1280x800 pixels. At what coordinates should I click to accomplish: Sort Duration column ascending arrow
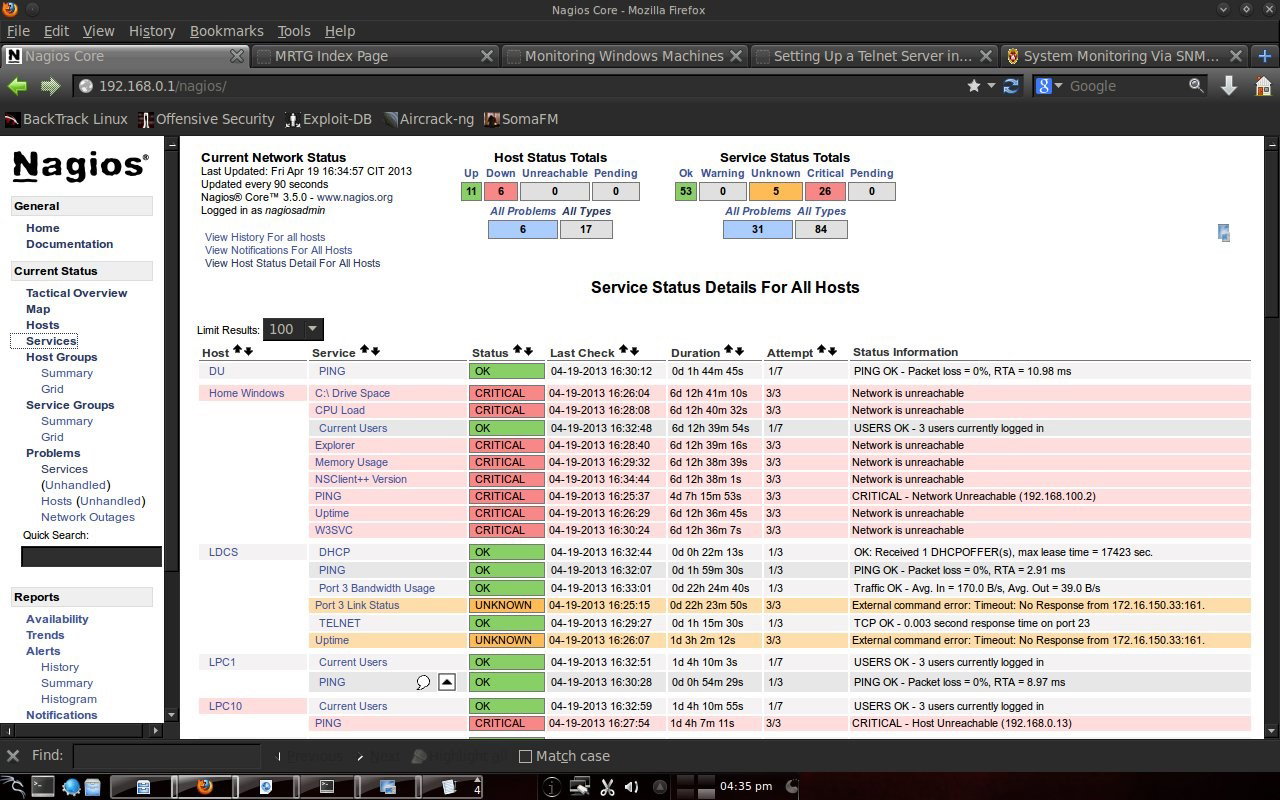[730, 351]
